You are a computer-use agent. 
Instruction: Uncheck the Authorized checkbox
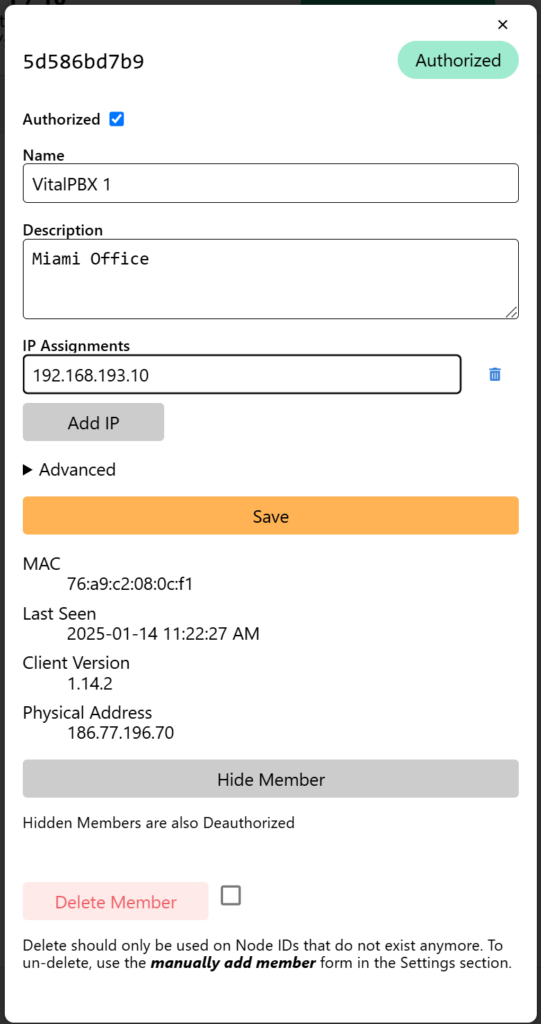click(117, 119)
